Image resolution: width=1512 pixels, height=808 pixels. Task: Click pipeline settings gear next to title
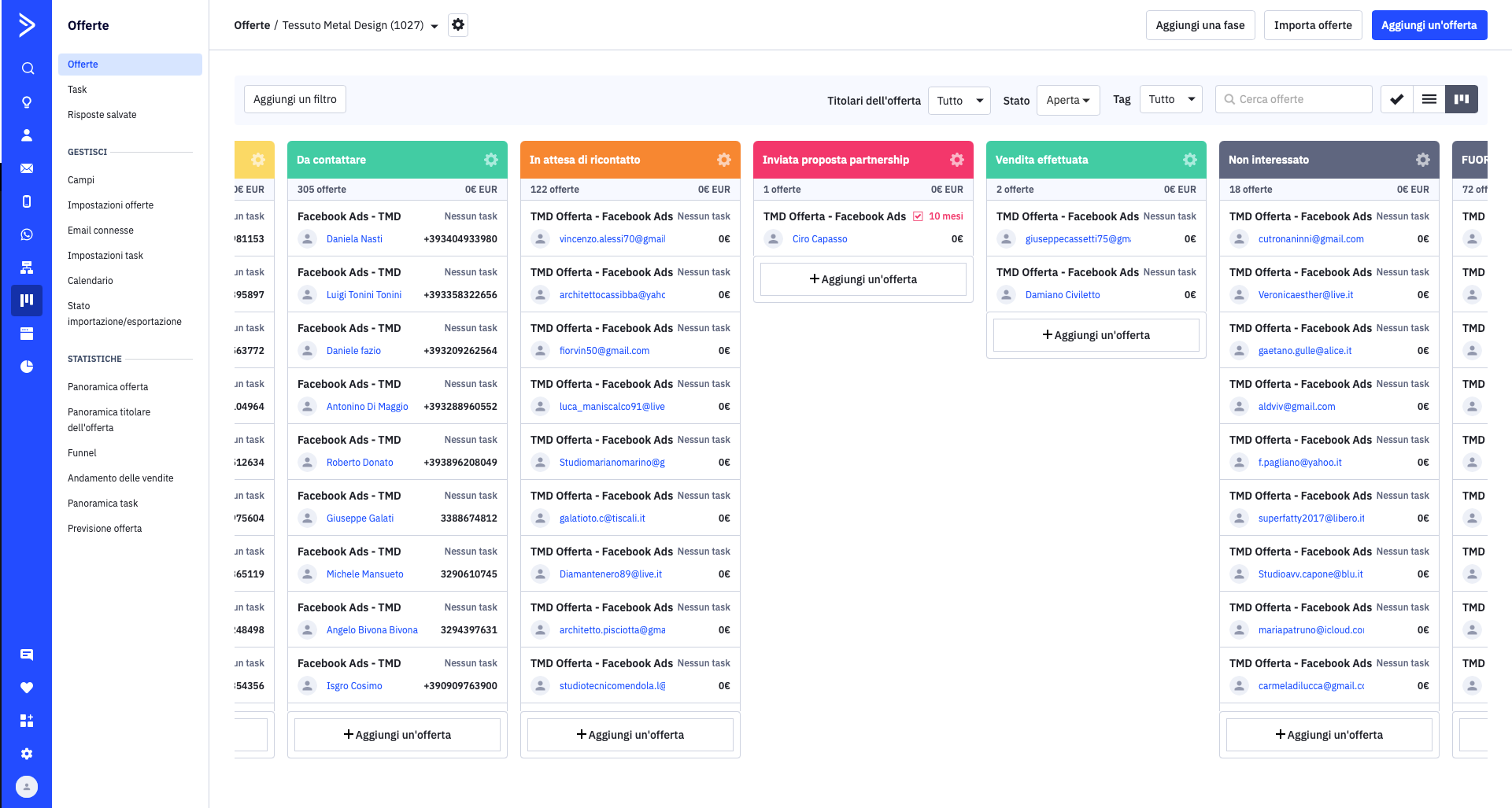[458, 25]
